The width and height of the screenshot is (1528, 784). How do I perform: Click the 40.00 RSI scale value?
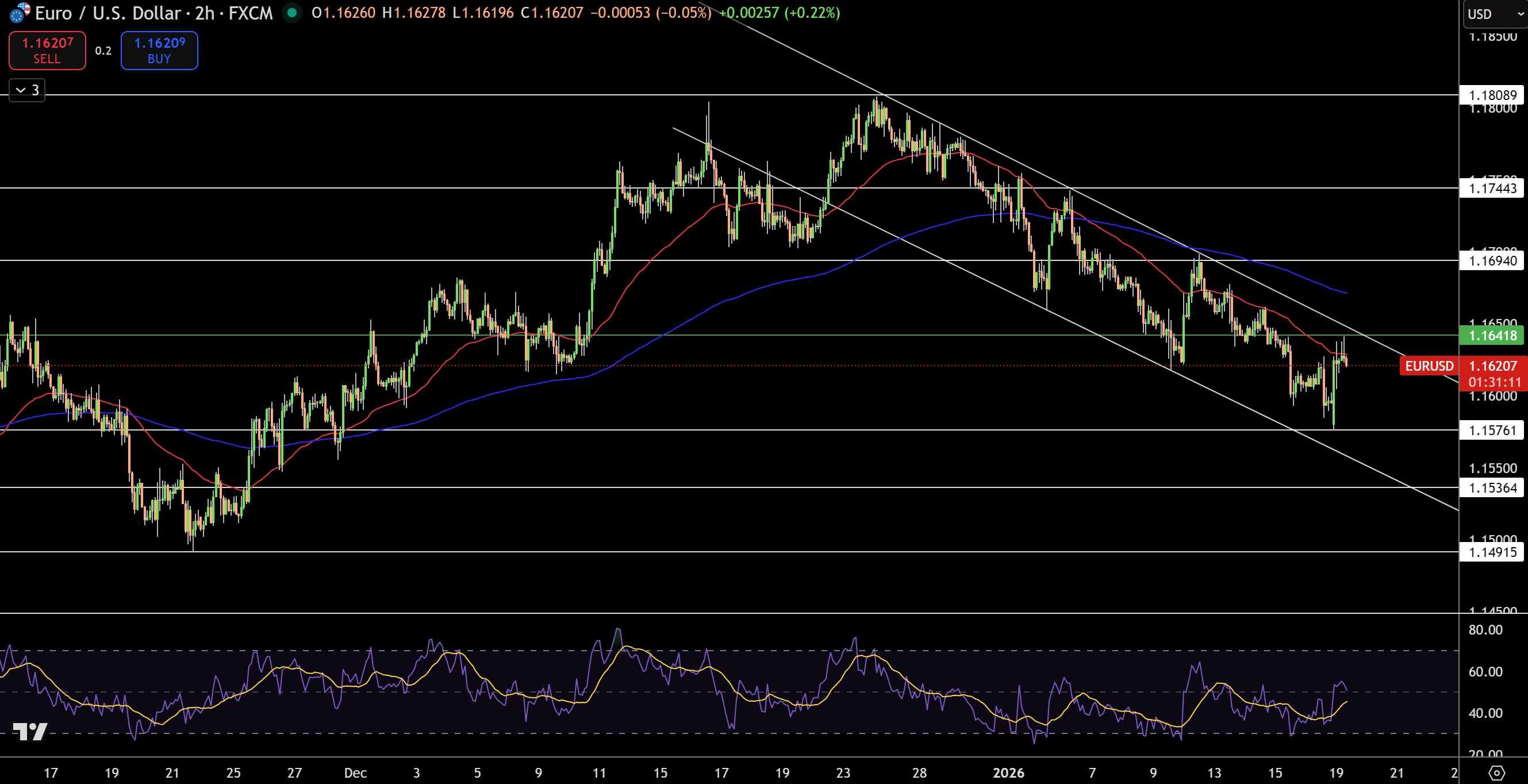(1485, 713)
